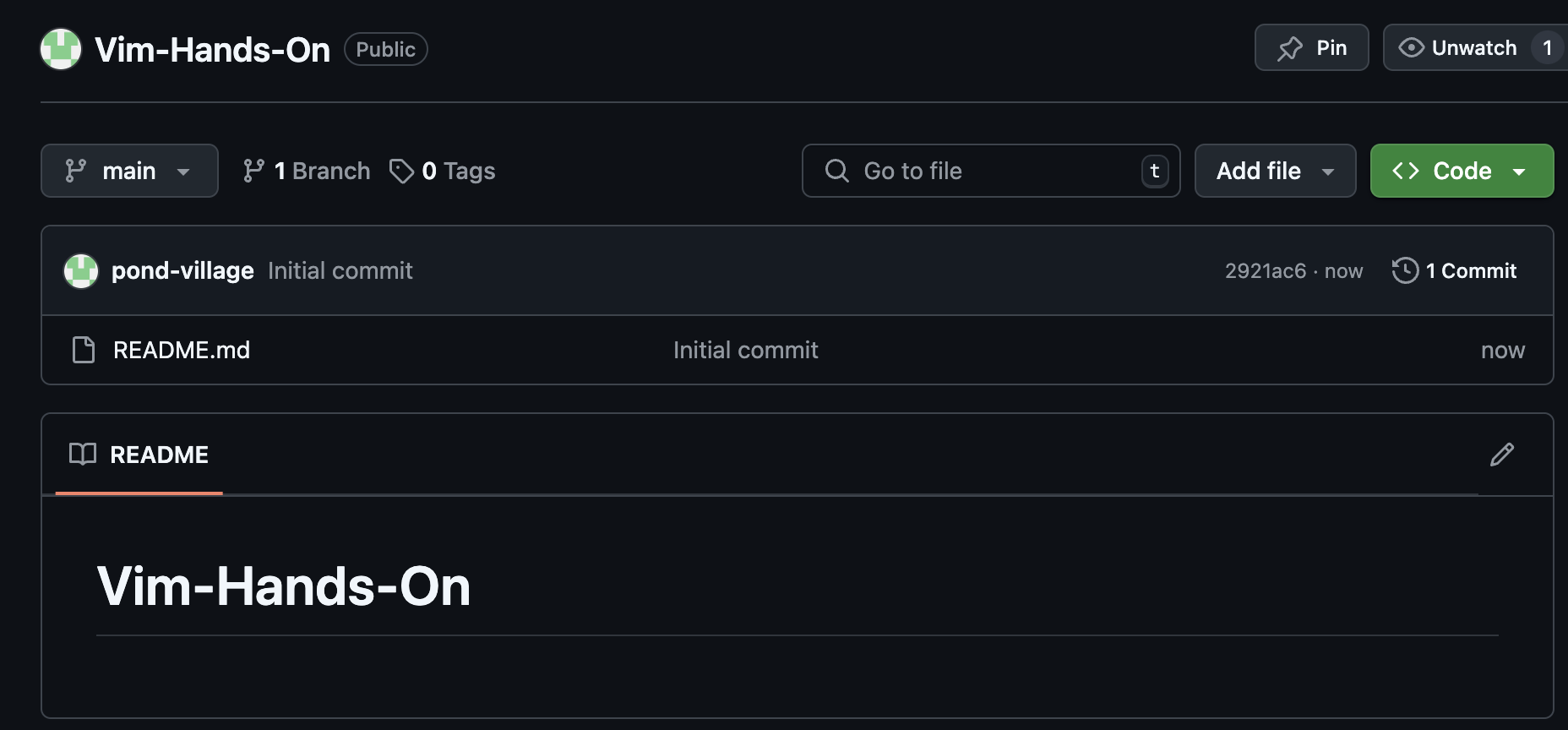Open the green Code dropdown
This screenshot has width=1568, height=730.
point(1462,171)
